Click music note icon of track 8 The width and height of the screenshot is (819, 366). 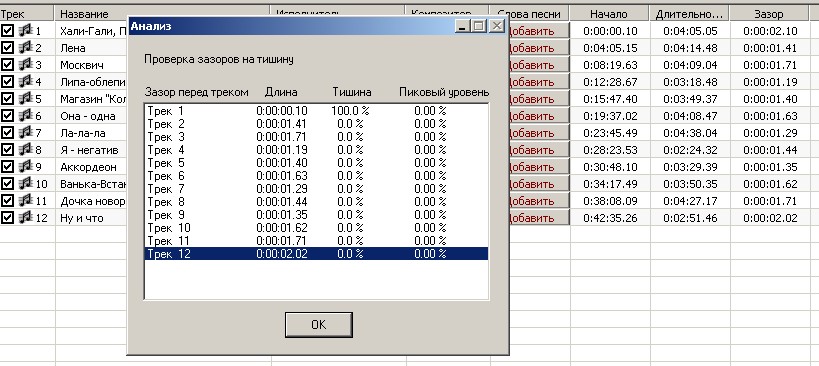pyautogui.click(x=25, y=150)
